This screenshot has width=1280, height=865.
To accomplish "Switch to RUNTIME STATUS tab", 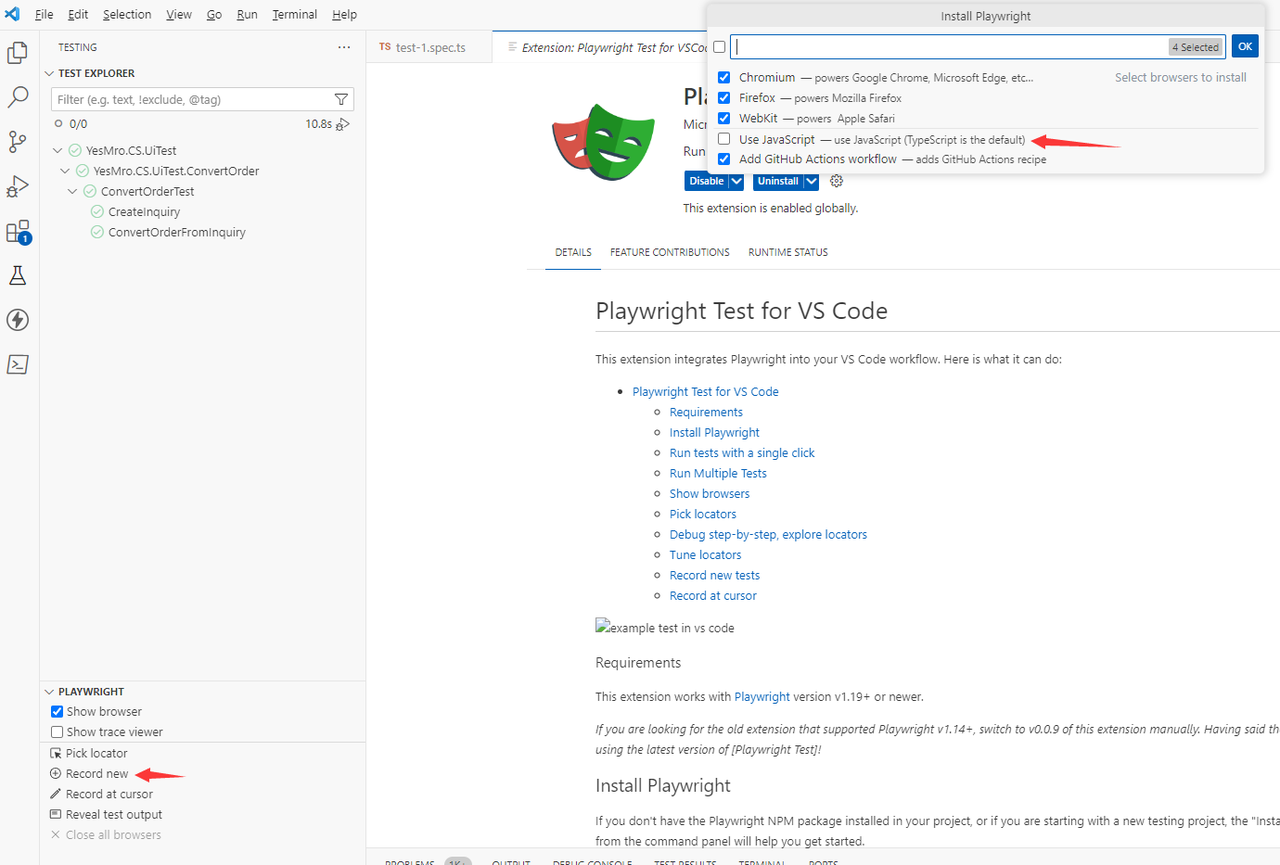I will click(788, 252).
